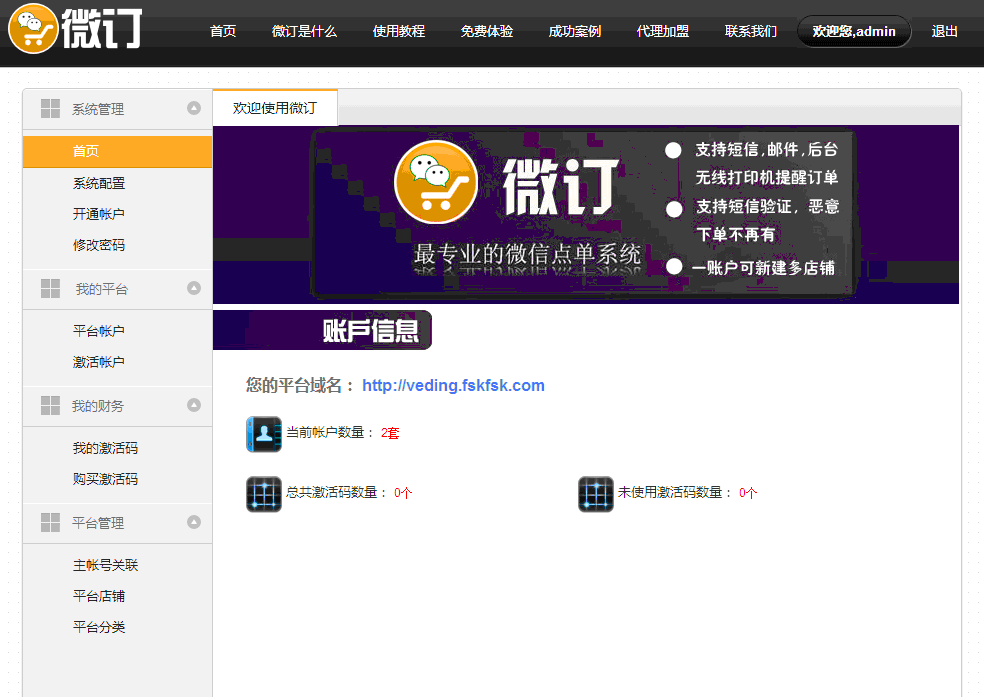Click the 总共激活码数量 label

point(335,492)
